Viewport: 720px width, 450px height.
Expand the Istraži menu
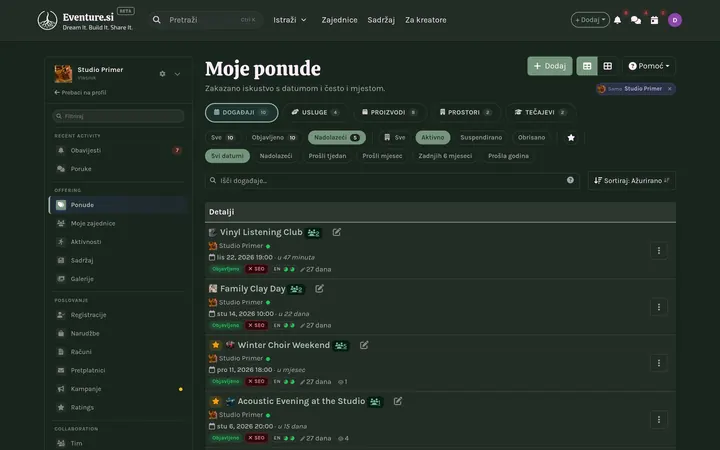pos(290,20)
